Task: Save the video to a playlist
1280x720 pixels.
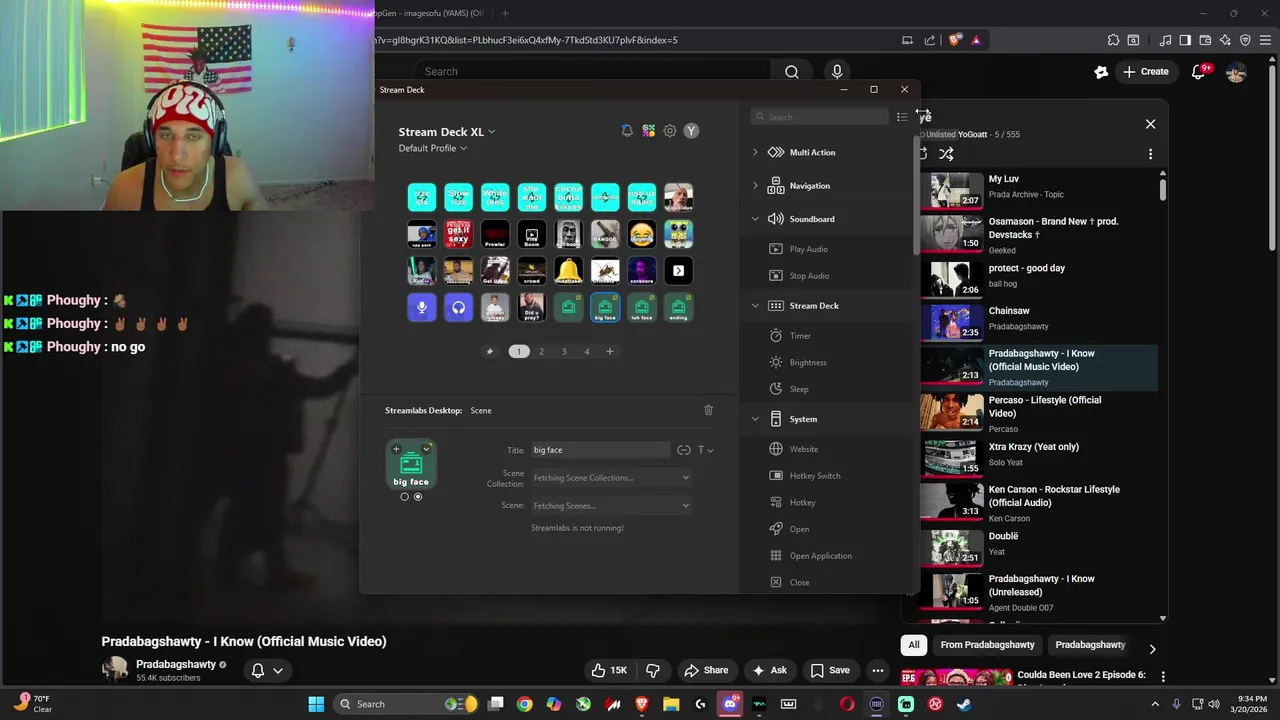Action: tap(830, 670)
